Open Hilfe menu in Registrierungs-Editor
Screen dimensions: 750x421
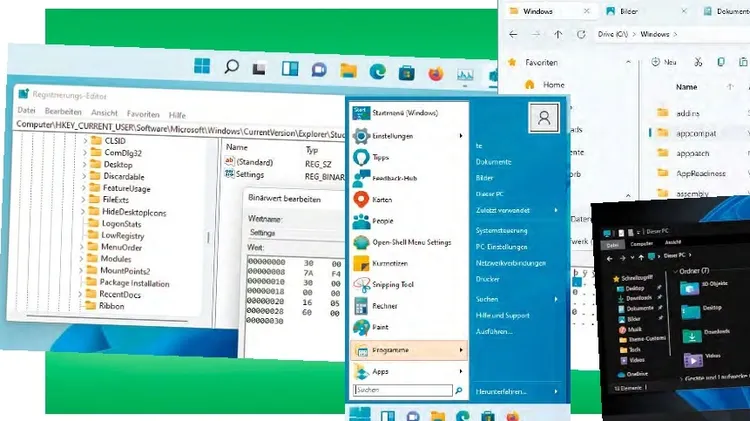click(177, 115)
